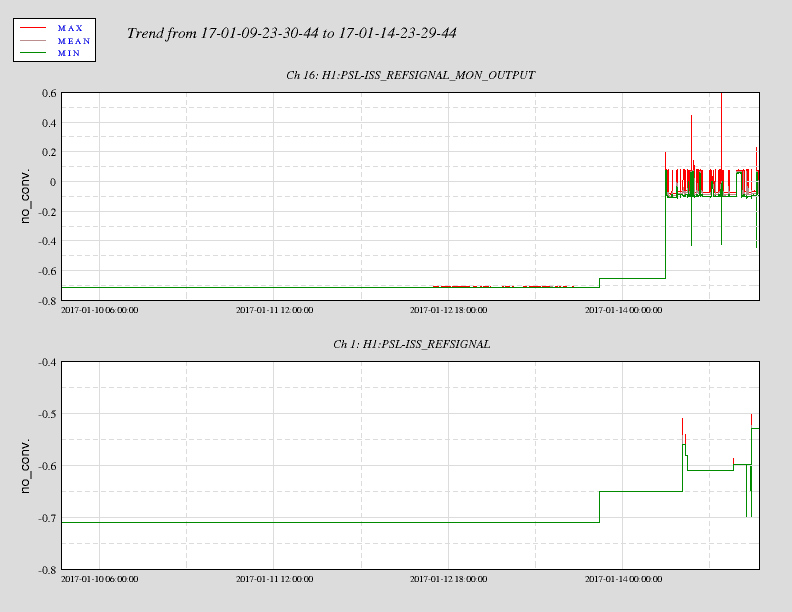Click the -0.6 y-axis label on the top plot
This screenshot has width=792, height=612.
[x=47, y=271]
